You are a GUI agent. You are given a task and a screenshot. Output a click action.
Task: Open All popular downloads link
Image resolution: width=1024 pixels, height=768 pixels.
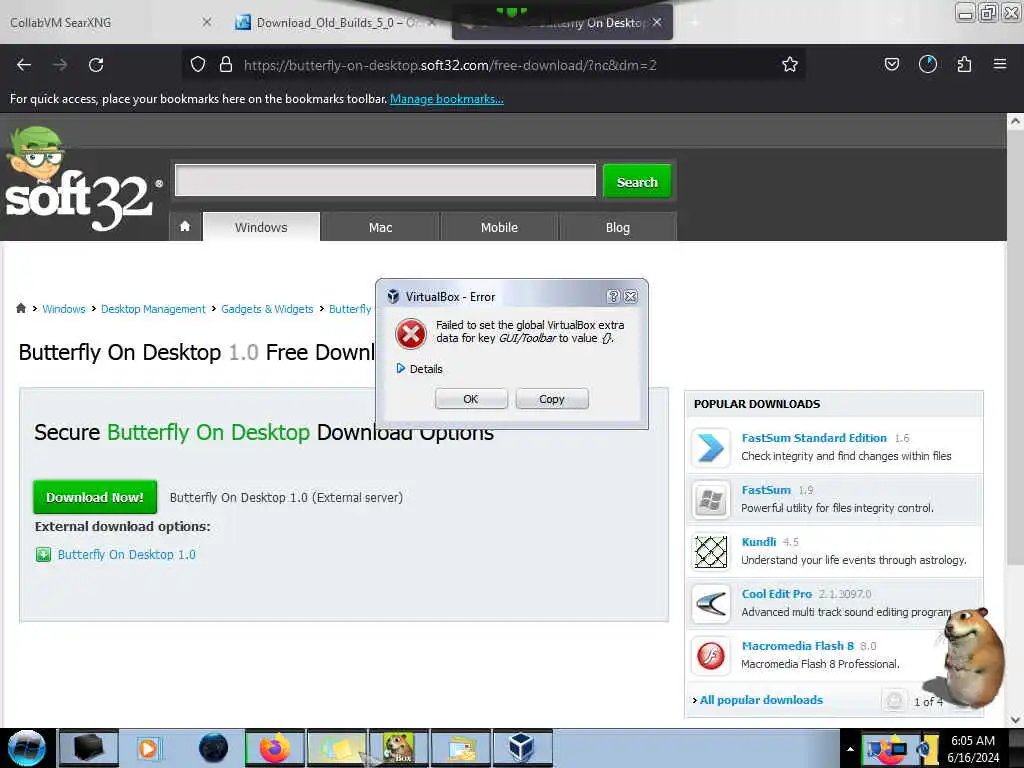tap(761, 700)
